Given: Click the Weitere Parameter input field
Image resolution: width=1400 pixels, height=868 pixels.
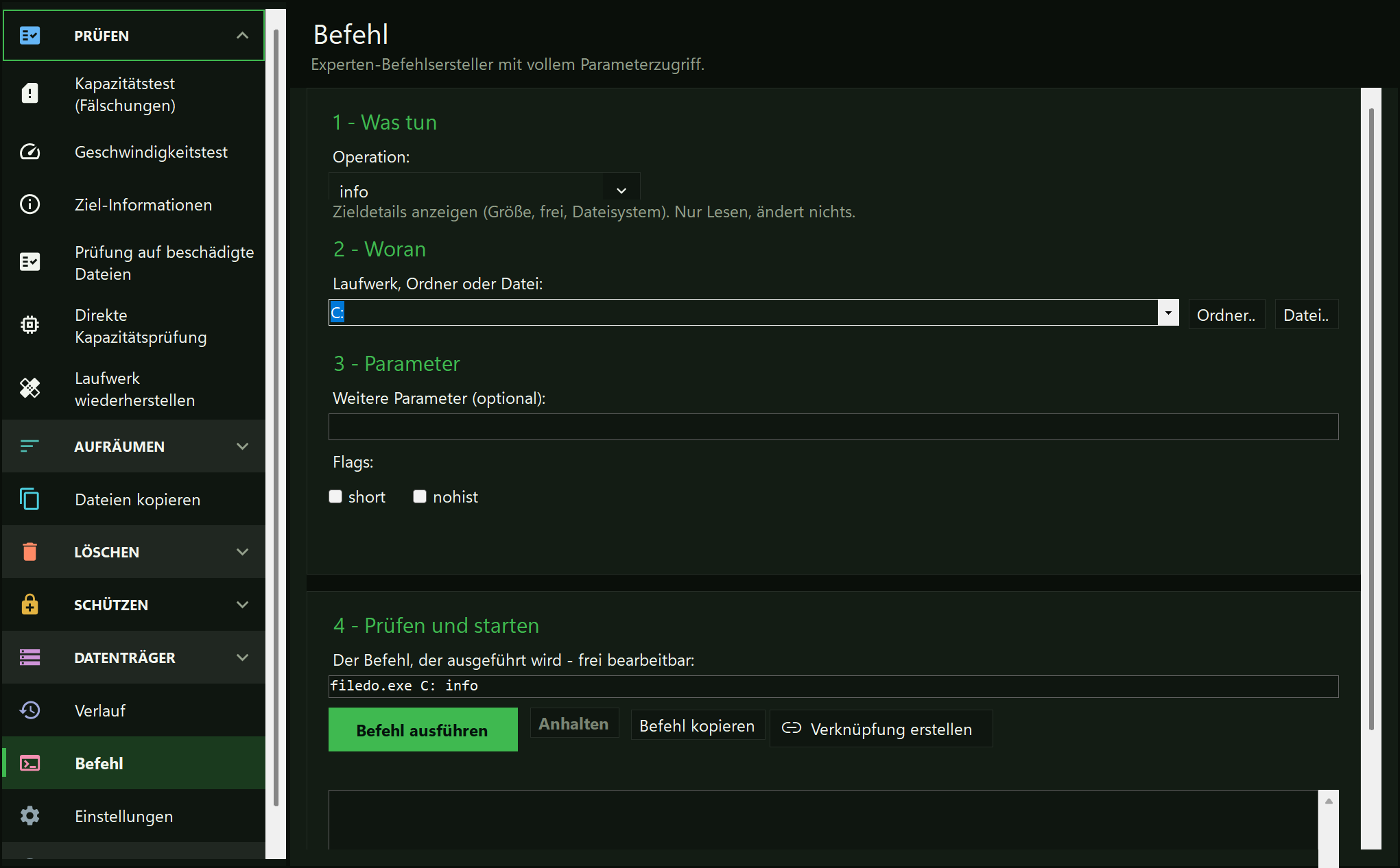Looking at the screenshot, I should click(x=833, y=426).
